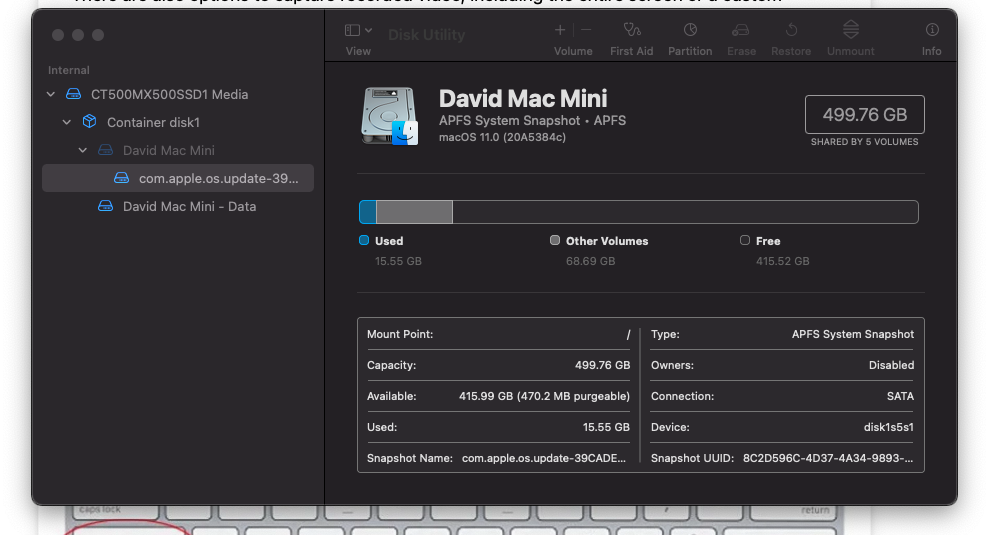Viewport: 1001px width, 535px height.
Task: Click the com.apple.os.update snapshot drive icon
Action: (x=121, y=178)
